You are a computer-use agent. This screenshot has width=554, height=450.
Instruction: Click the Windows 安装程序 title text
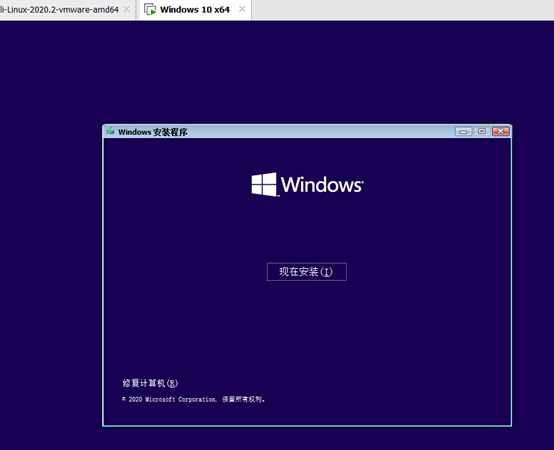[153, 132]
